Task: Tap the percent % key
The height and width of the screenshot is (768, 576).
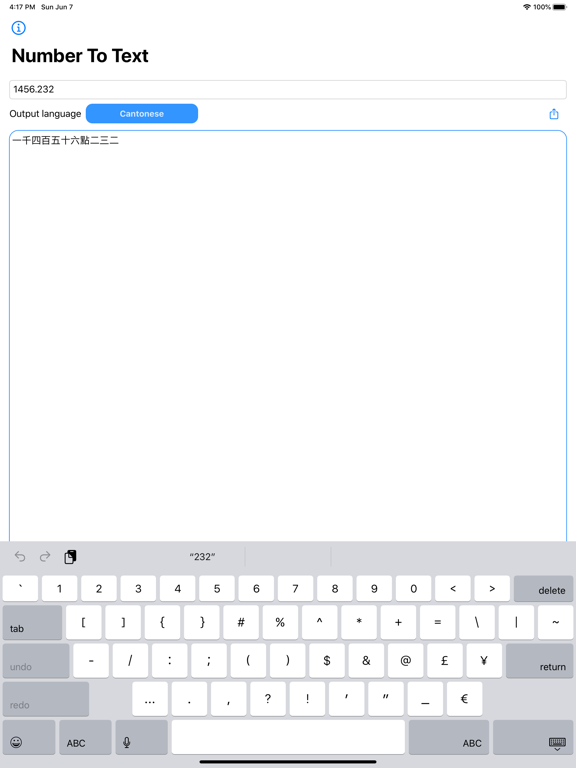Action: tap(280, 623)
